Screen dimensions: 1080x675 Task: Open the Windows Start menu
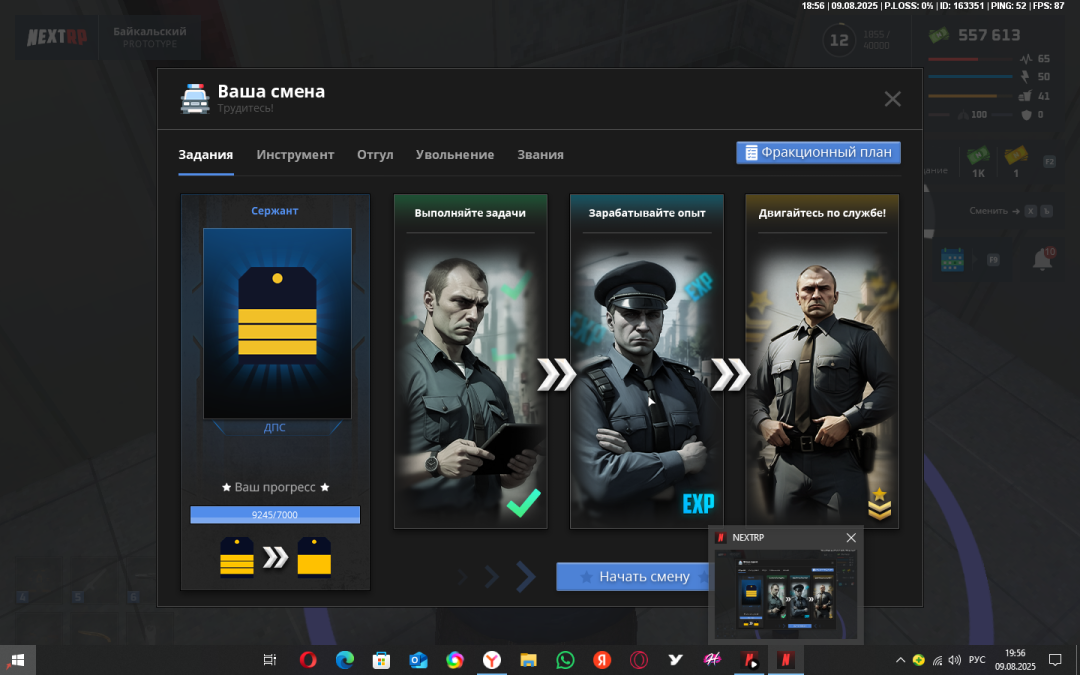pyautogui.click(x=18, y=660)
